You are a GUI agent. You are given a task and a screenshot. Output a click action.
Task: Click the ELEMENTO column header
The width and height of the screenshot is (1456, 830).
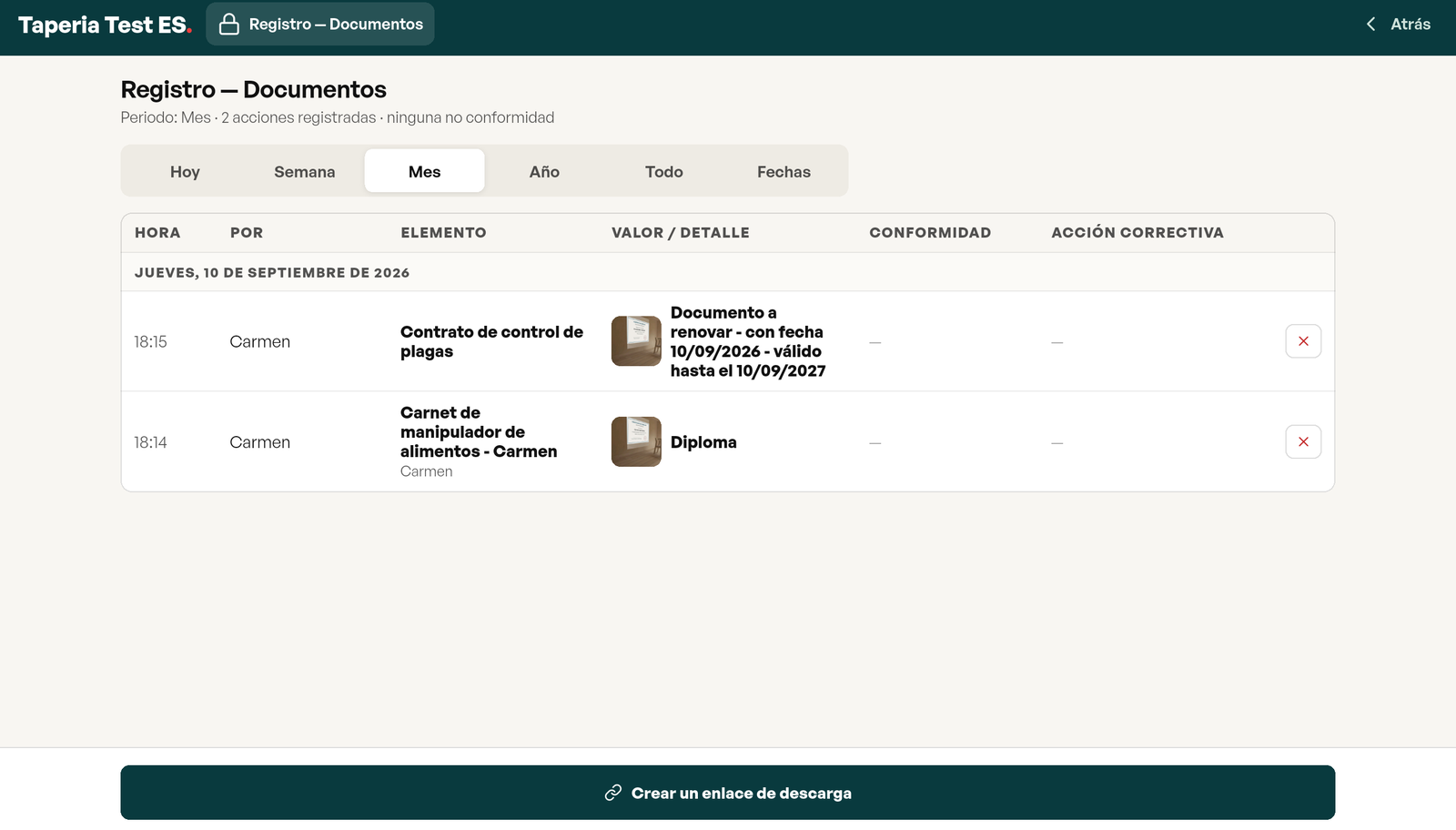[x=444, y=233]
